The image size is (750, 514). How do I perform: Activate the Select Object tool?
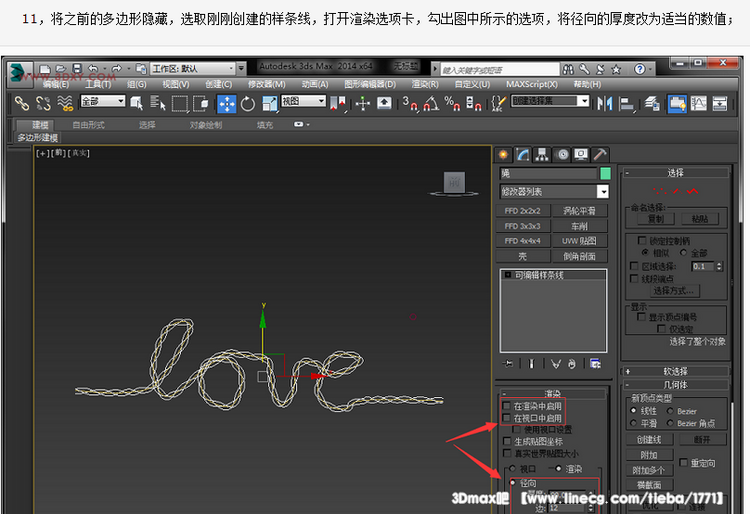136,103
